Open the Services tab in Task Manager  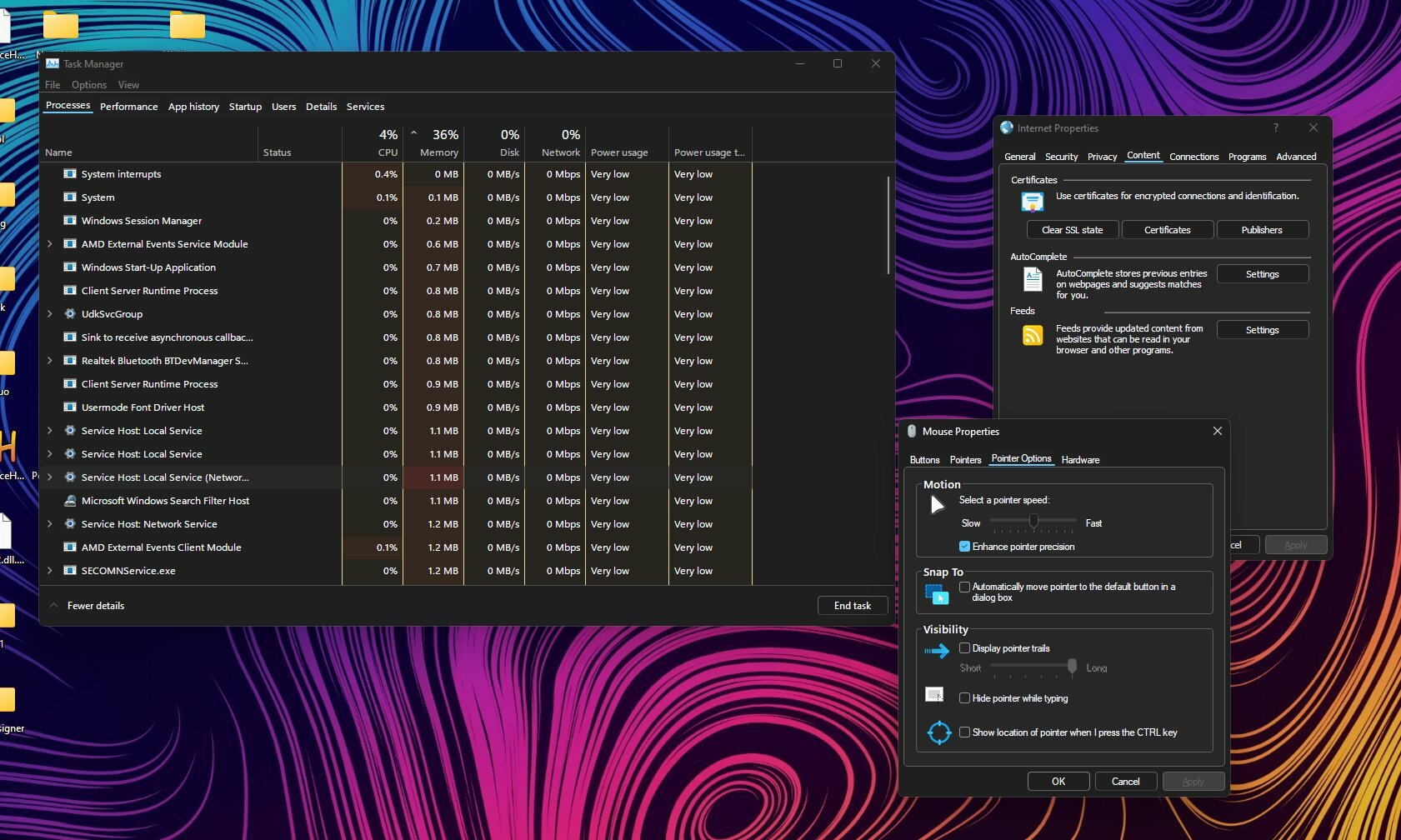click(x=365, y=107)
